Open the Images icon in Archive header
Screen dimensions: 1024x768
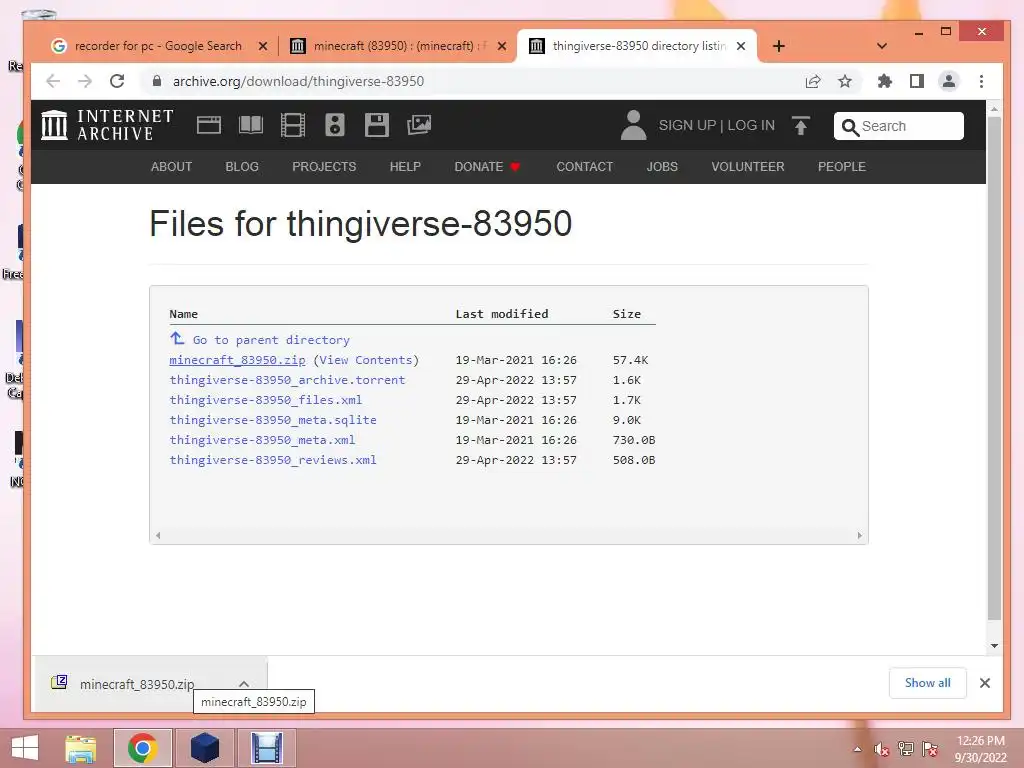[419, 125]
